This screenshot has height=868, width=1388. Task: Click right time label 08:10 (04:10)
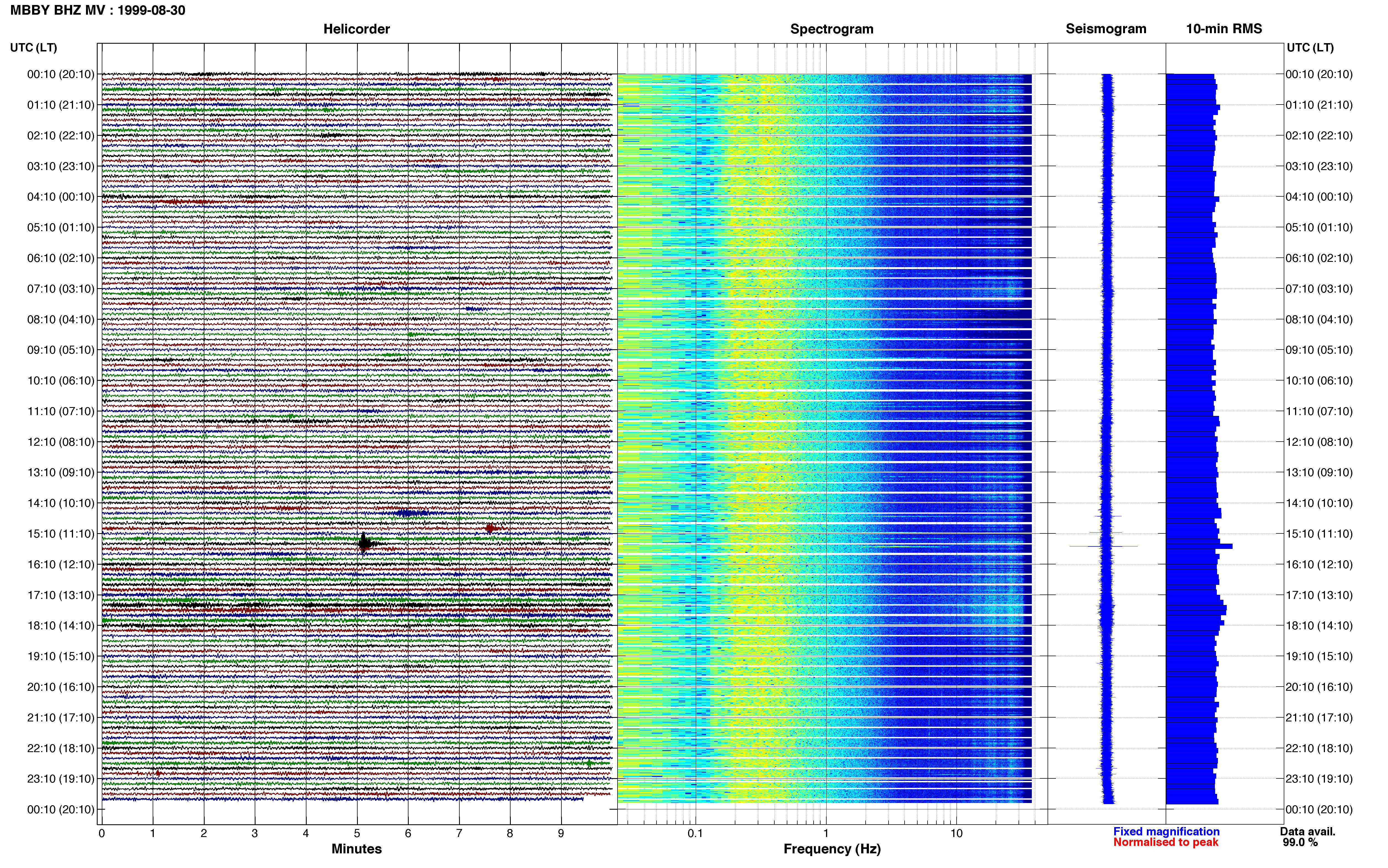[x=1319, y=319]
